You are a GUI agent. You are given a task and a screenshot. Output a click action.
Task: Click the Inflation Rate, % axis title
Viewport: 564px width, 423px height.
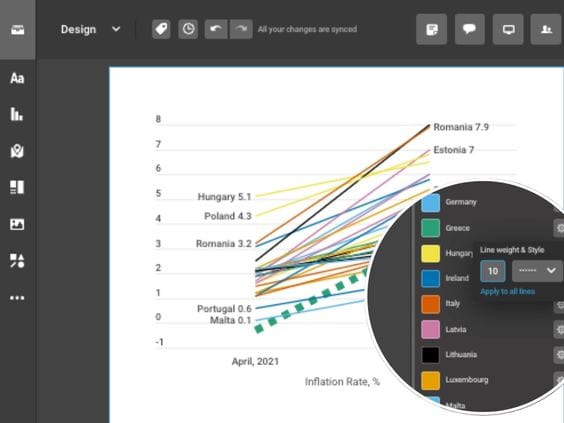(342, 382)
